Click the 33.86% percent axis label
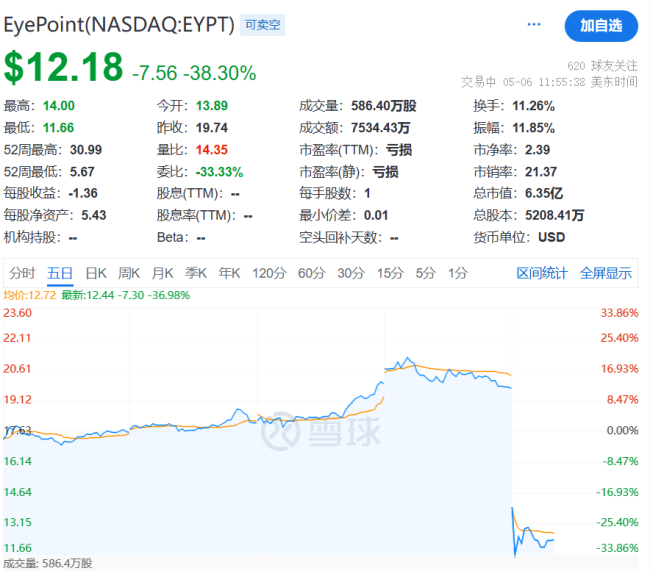The width and height of the screenshot is (650, 571). [x=619, y=313]
